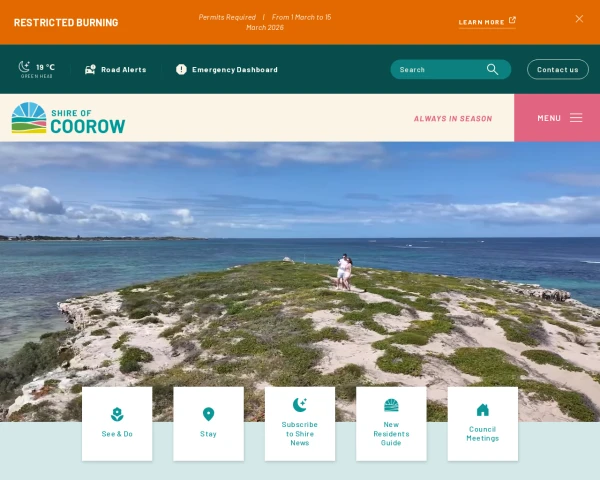
Task: Click the Subscribe moon and stars icon
Action: (x=300, y=405)
